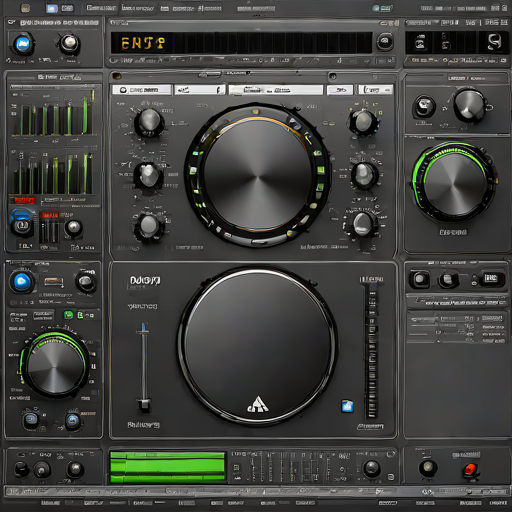Click the small knob beside the mini faders
Viewport: 512px width, 512px height.
pos(73,228)
